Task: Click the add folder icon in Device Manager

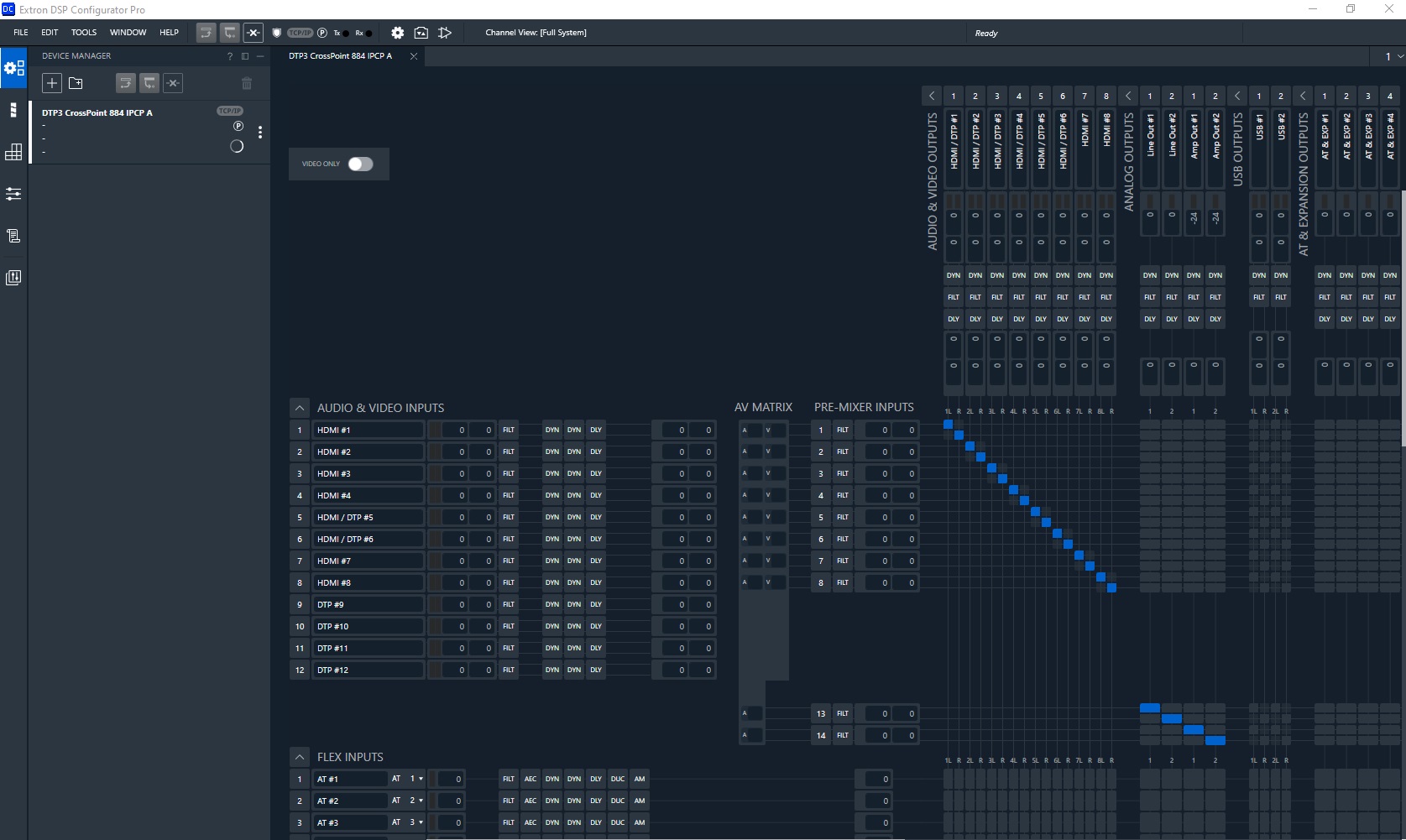Action: (x=76, y=83)
